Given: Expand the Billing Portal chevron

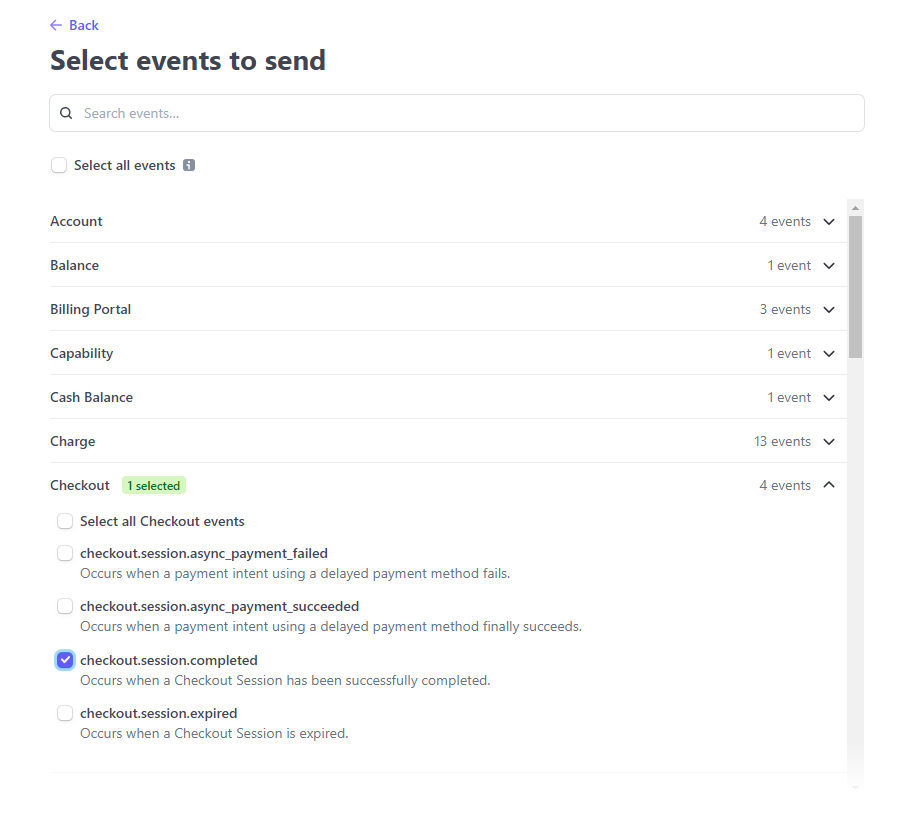Looking at the screenshot, I should [828, 309].
